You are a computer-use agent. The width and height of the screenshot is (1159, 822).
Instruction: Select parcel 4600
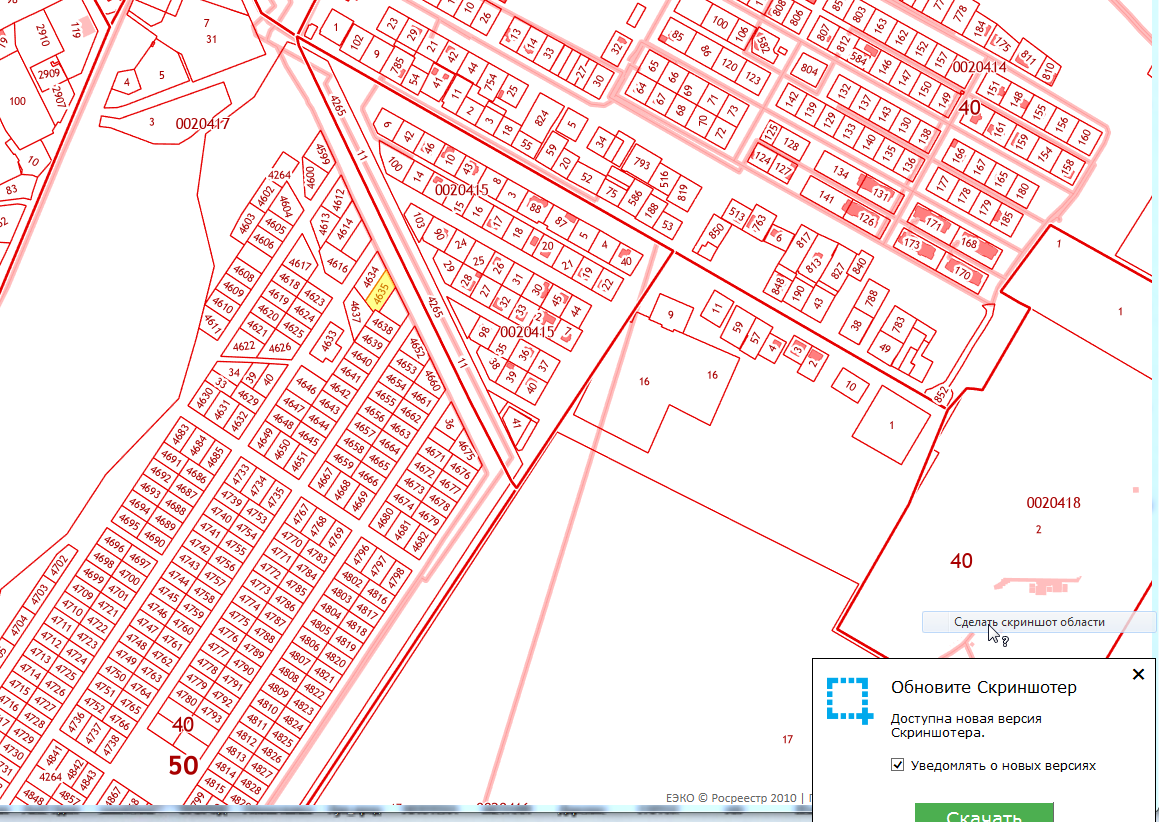tap(310, 177)
